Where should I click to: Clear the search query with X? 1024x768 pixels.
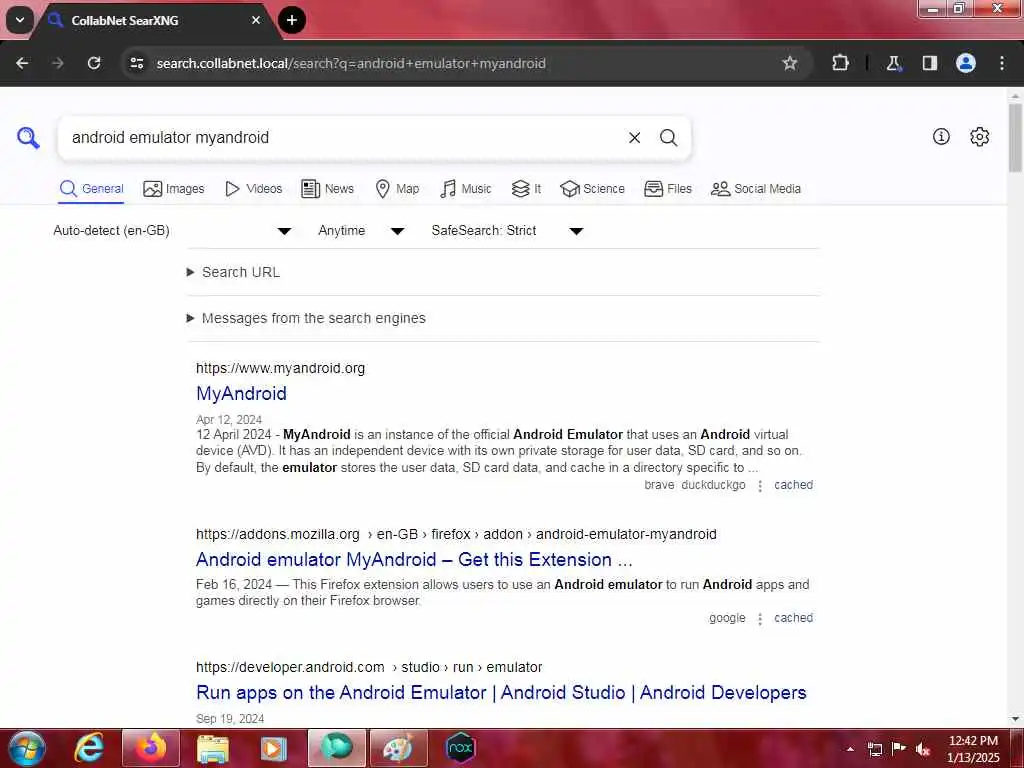point(634,138)
